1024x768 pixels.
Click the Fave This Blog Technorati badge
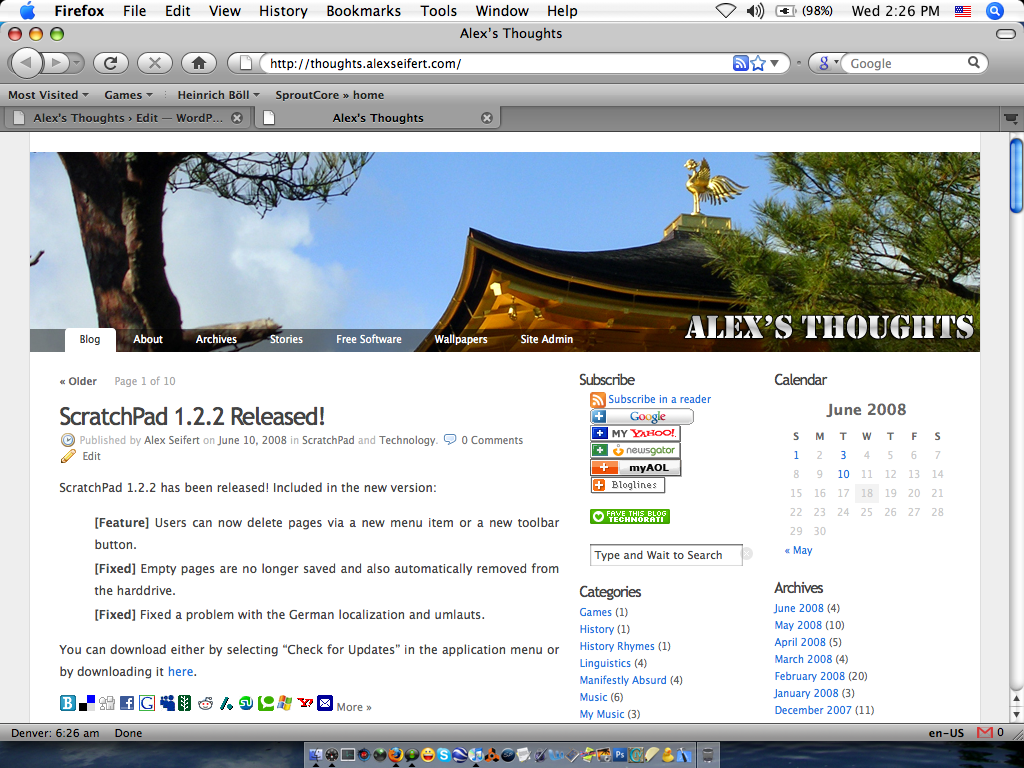pos(630,517)
